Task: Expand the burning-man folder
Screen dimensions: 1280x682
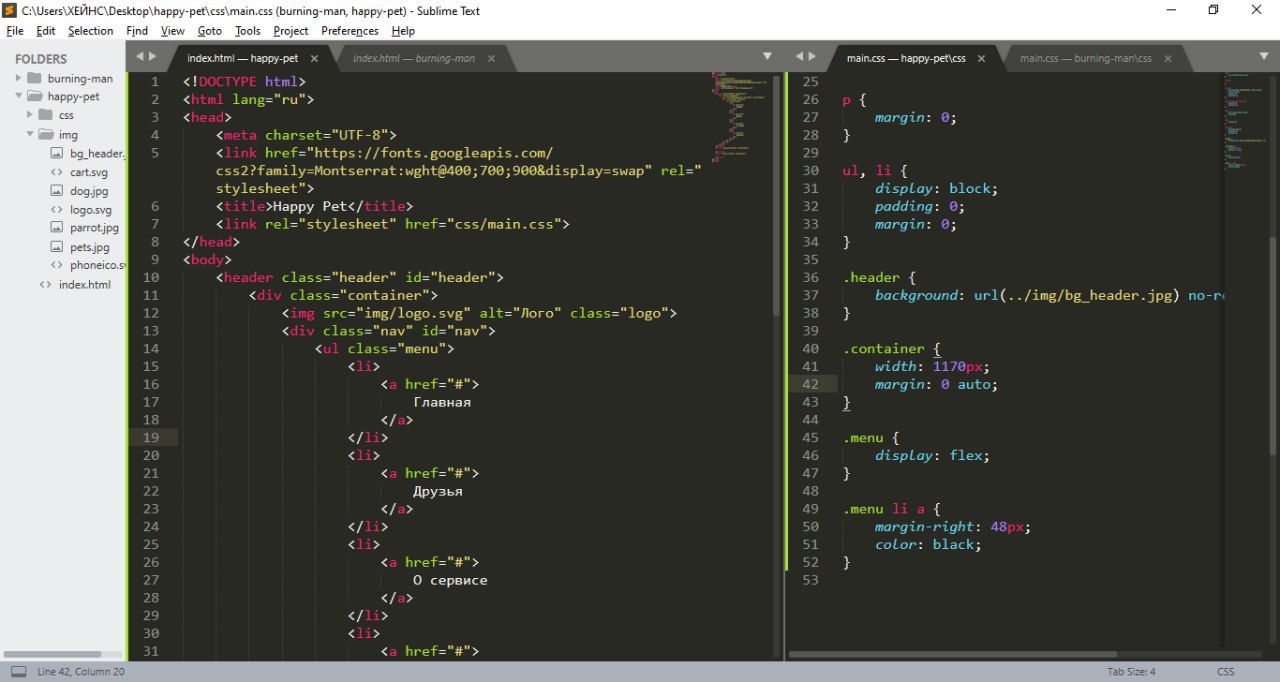Action: 18,78
